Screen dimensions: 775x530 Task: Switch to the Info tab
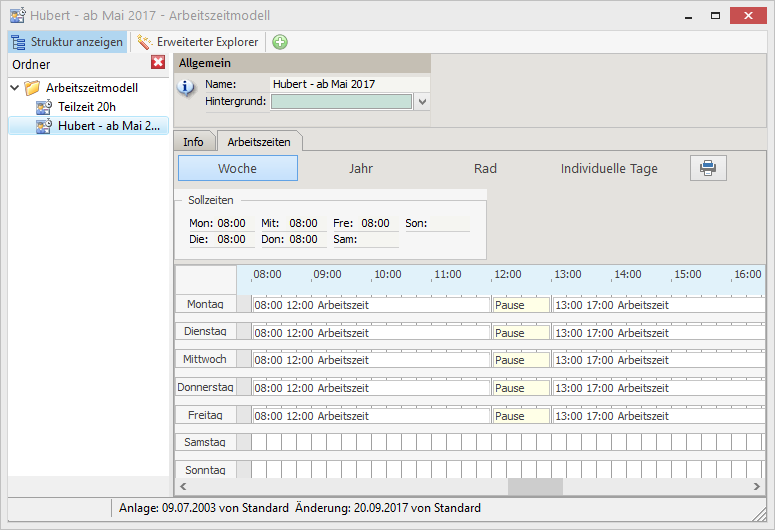click(x=193, y=142)
